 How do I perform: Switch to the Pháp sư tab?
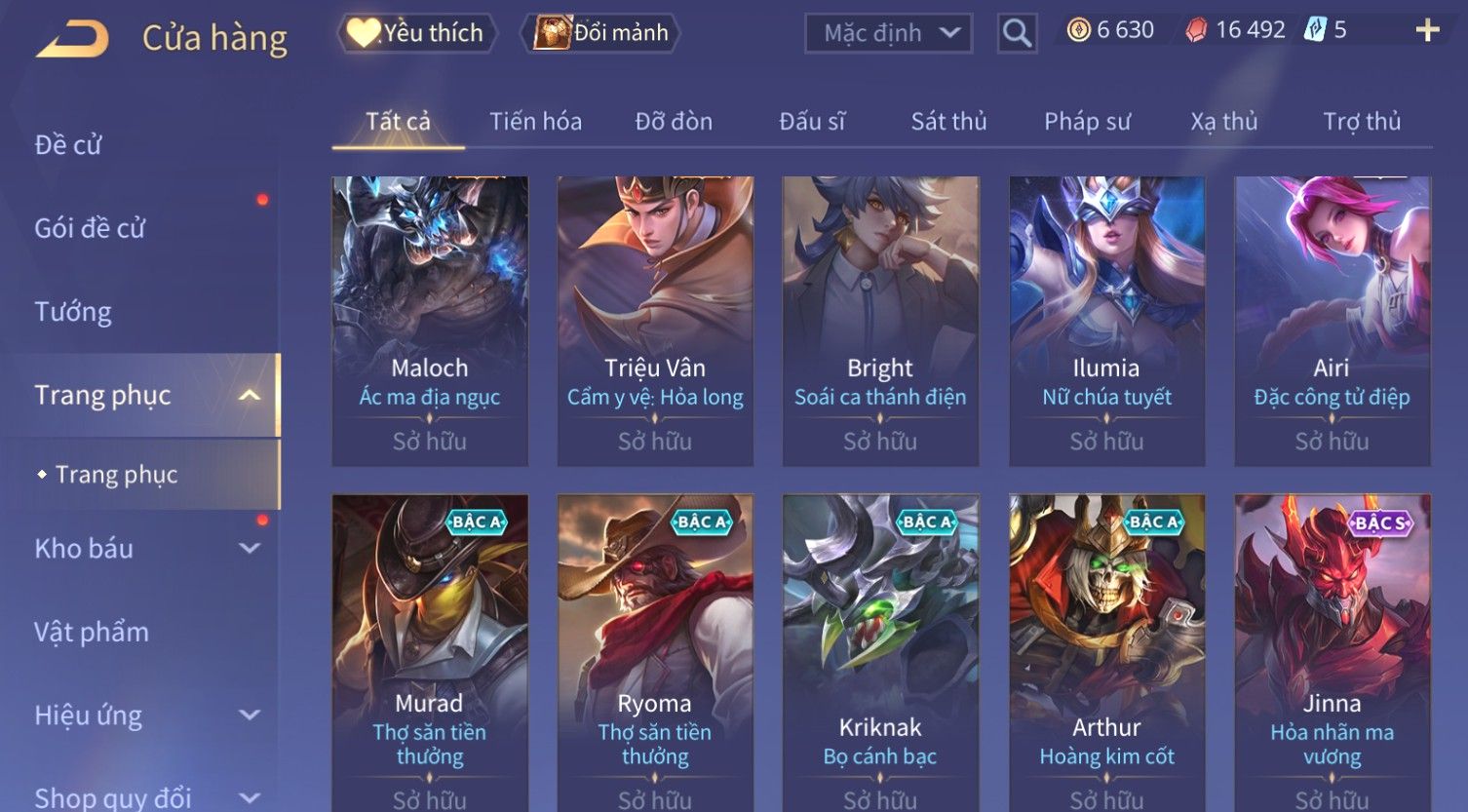[x=1087, y=122]
